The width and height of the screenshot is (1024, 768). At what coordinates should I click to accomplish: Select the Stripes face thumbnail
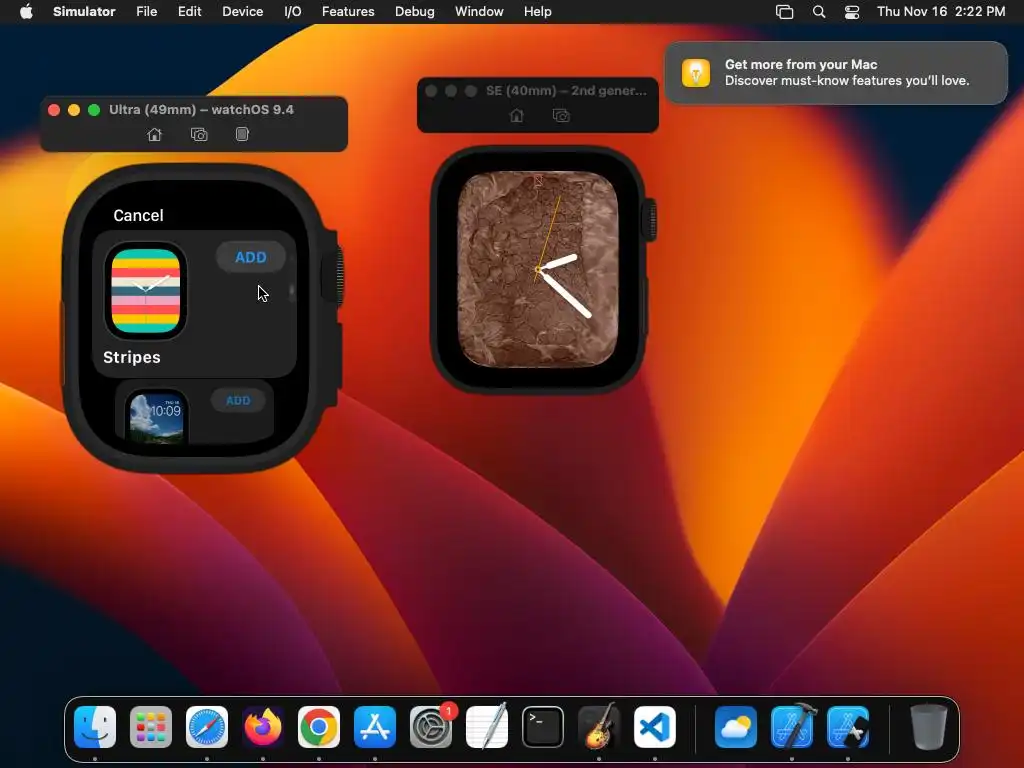146,291
